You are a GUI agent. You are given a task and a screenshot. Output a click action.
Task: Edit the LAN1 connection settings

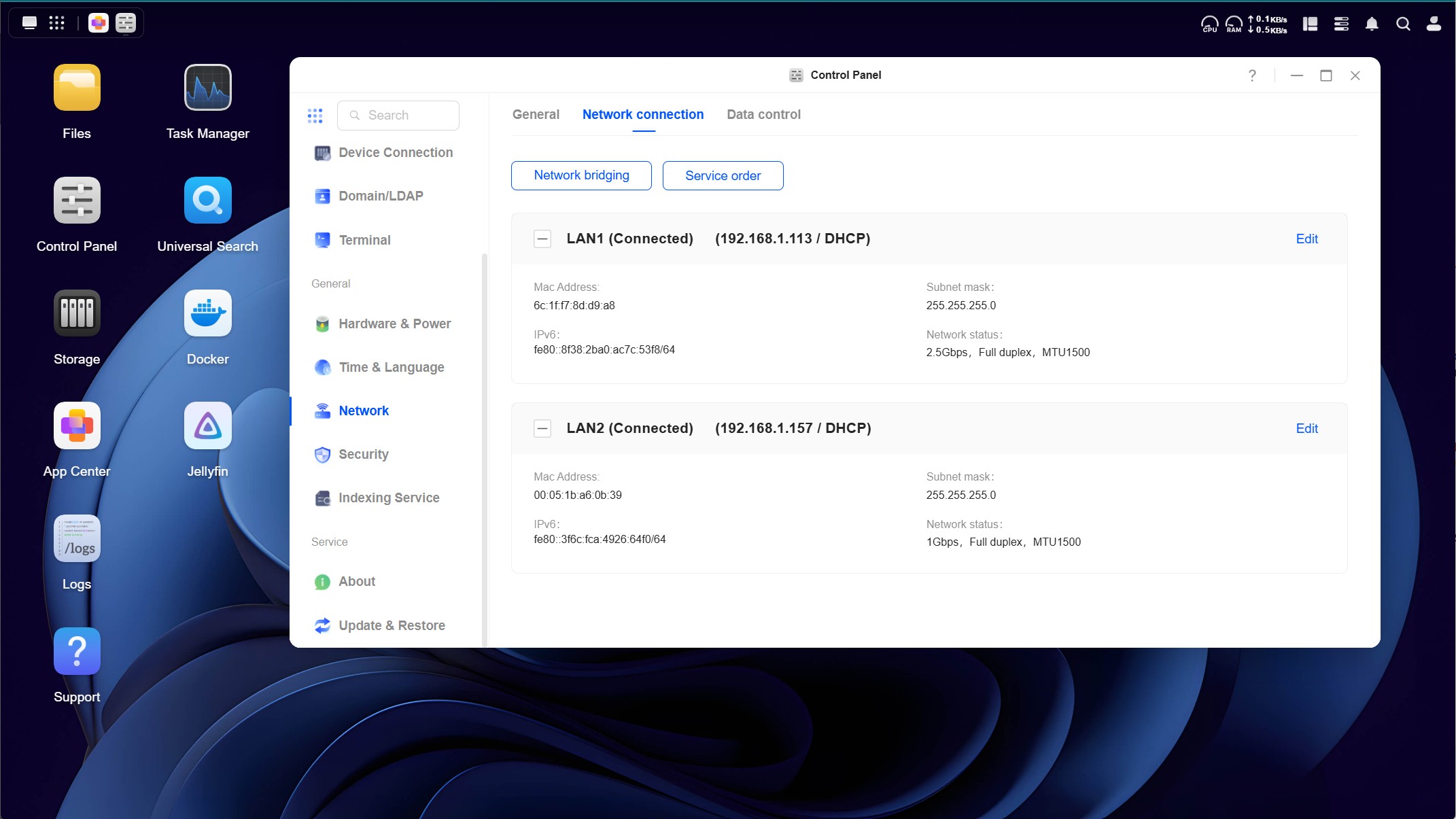click(x=1306, y=239)
